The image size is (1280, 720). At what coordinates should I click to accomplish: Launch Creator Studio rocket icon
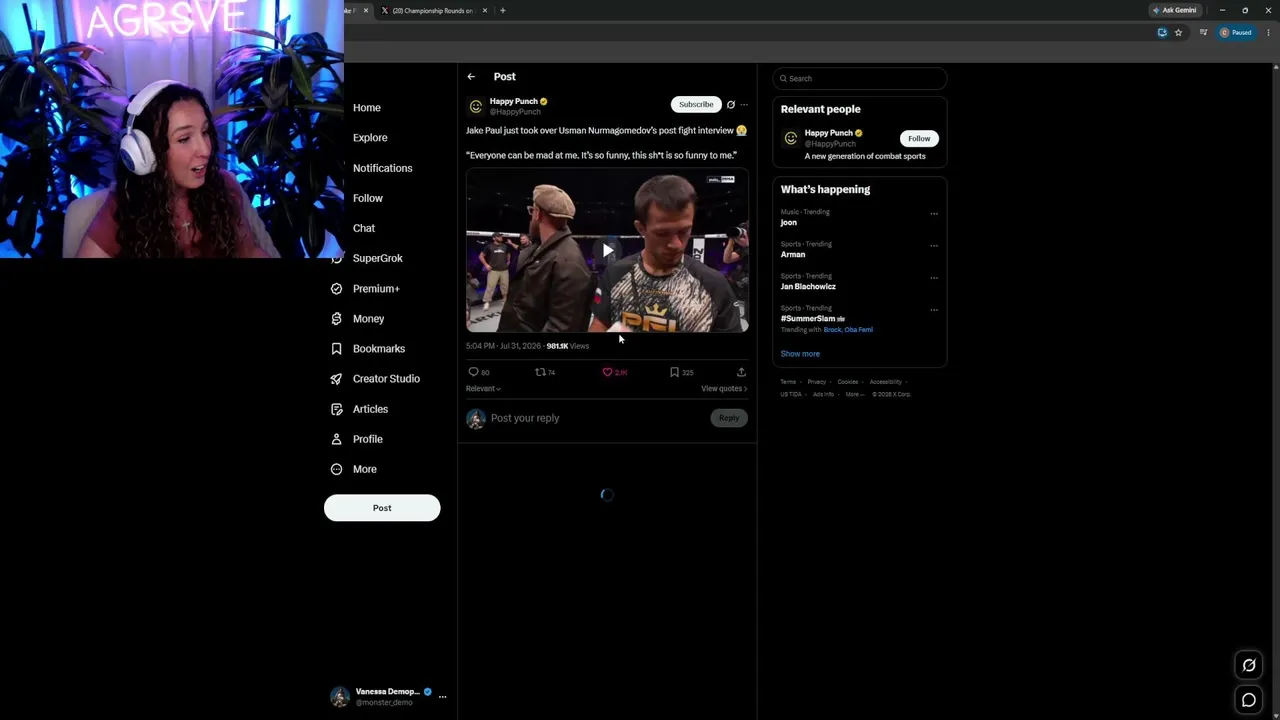point(336,379)
